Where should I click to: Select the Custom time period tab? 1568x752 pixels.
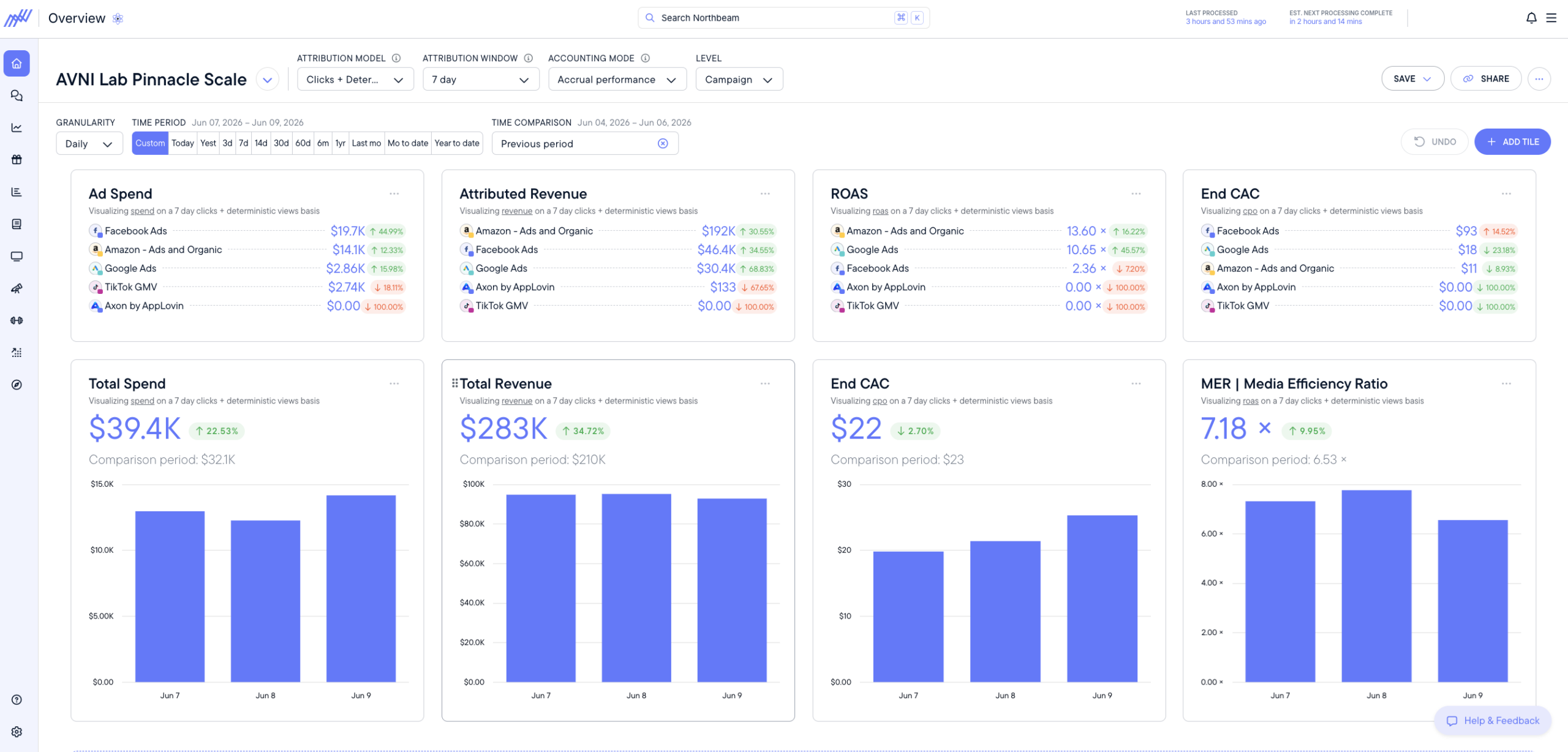(x=150, y=143)
